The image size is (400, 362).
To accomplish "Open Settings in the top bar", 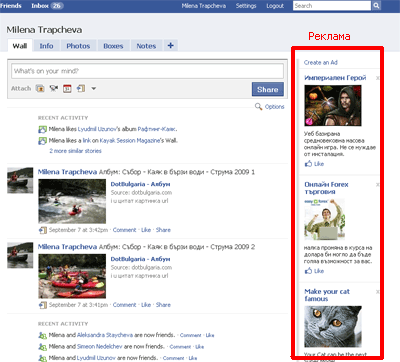I will pos(246,6).
